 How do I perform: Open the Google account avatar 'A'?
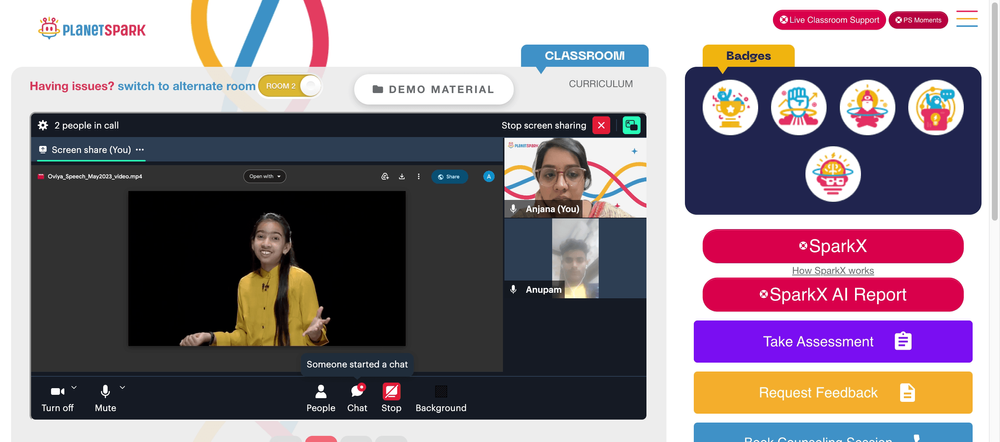(x=489, y=177)
